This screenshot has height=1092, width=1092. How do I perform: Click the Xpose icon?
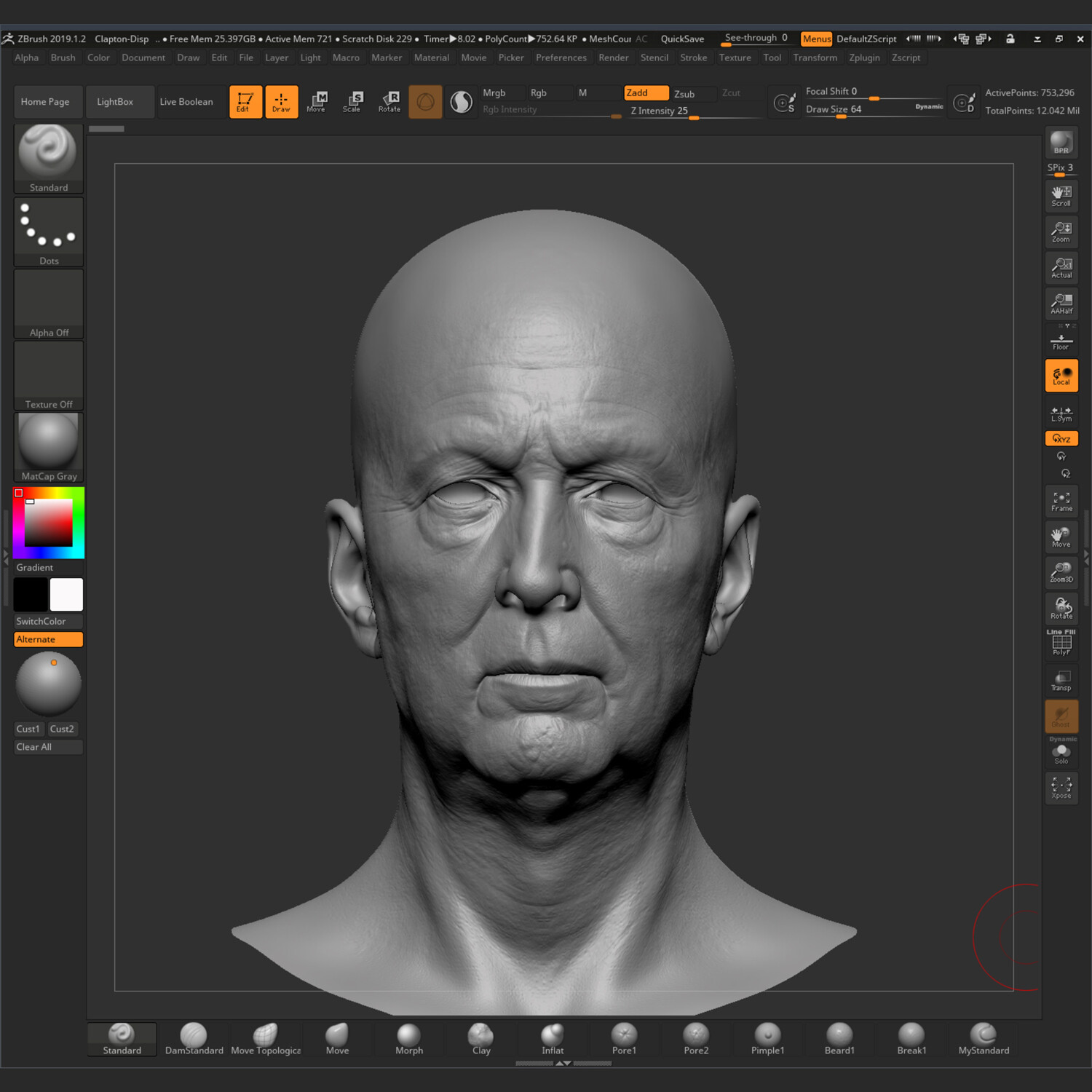(x=1061, y=788)
